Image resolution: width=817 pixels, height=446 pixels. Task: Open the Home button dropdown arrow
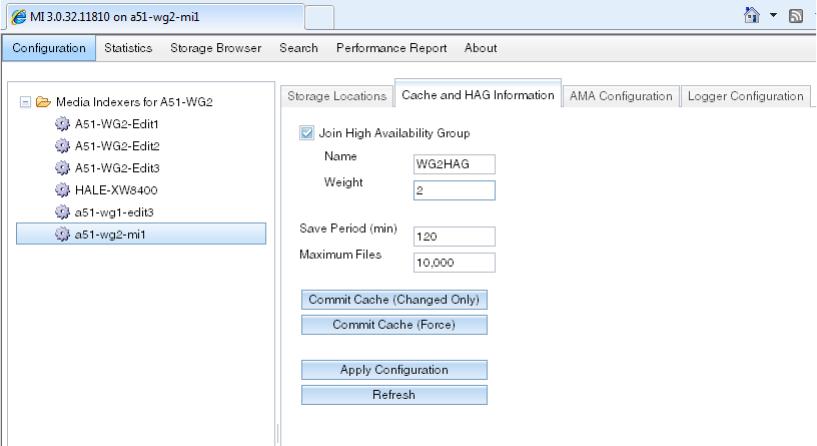(773, 16)
